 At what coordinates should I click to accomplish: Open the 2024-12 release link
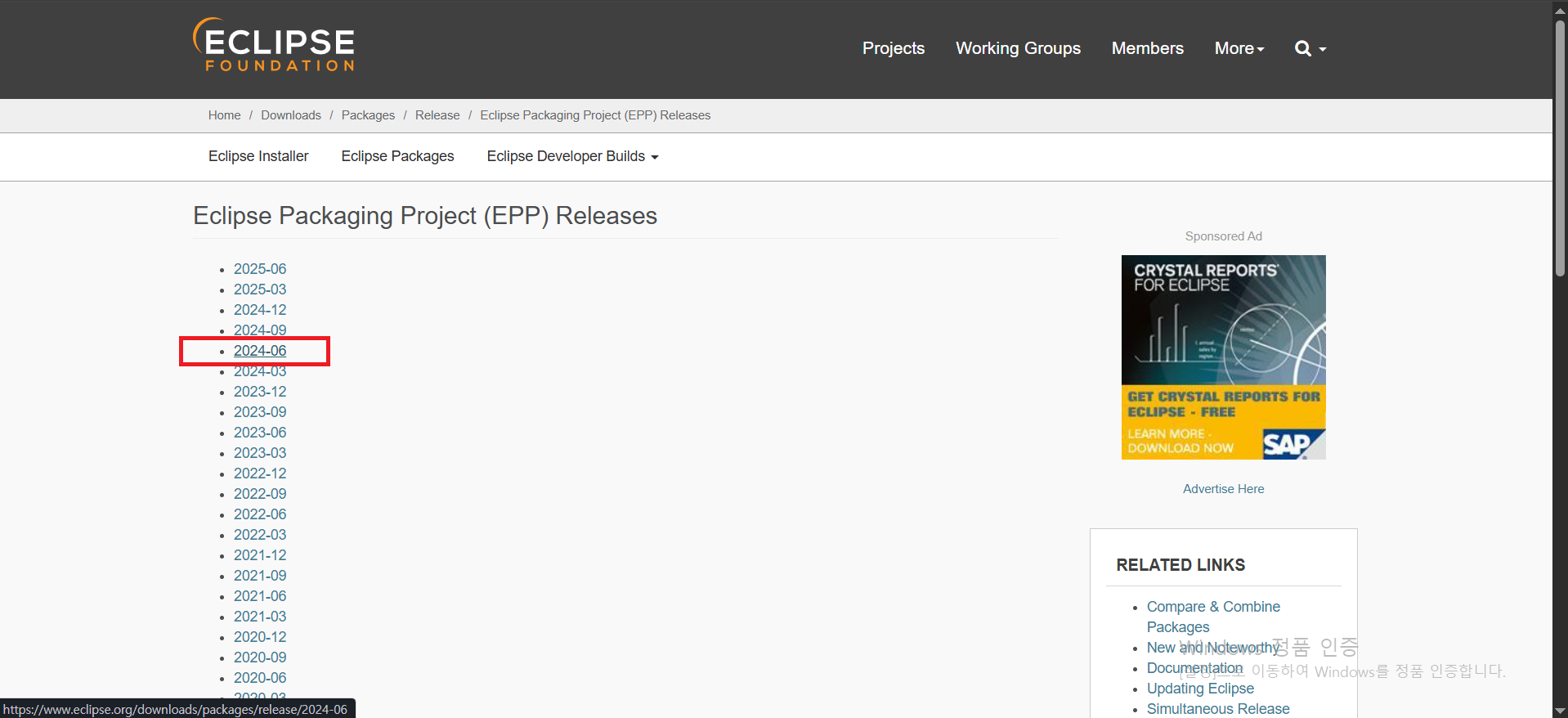[x=260, y=310]
